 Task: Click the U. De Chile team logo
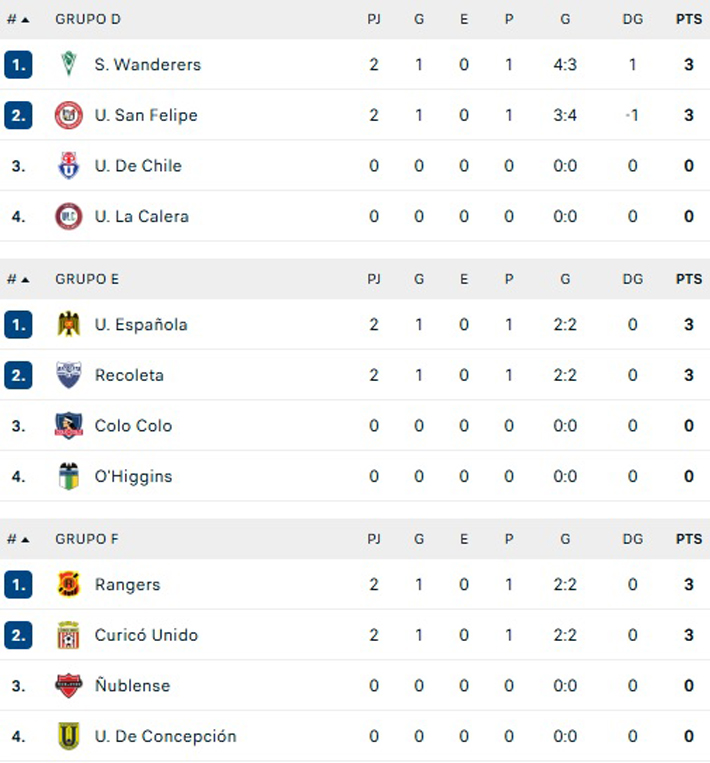tap(68, 165)
